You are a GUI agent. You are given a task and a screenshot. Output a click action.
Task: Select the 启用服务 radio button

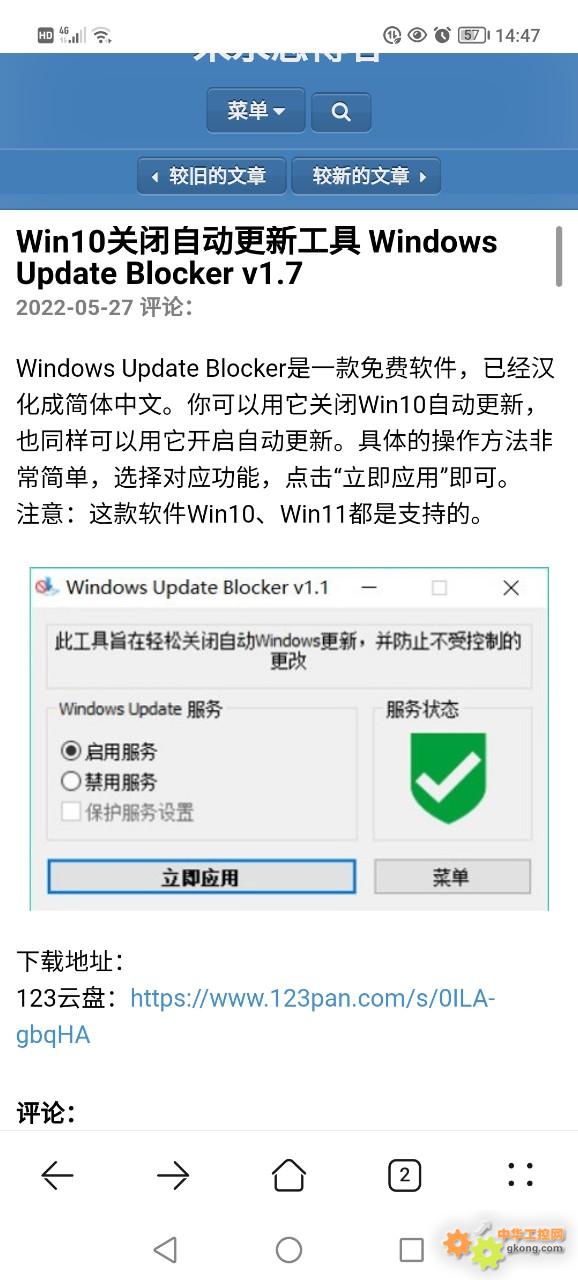pyautogui.click(x=71, y=751)
